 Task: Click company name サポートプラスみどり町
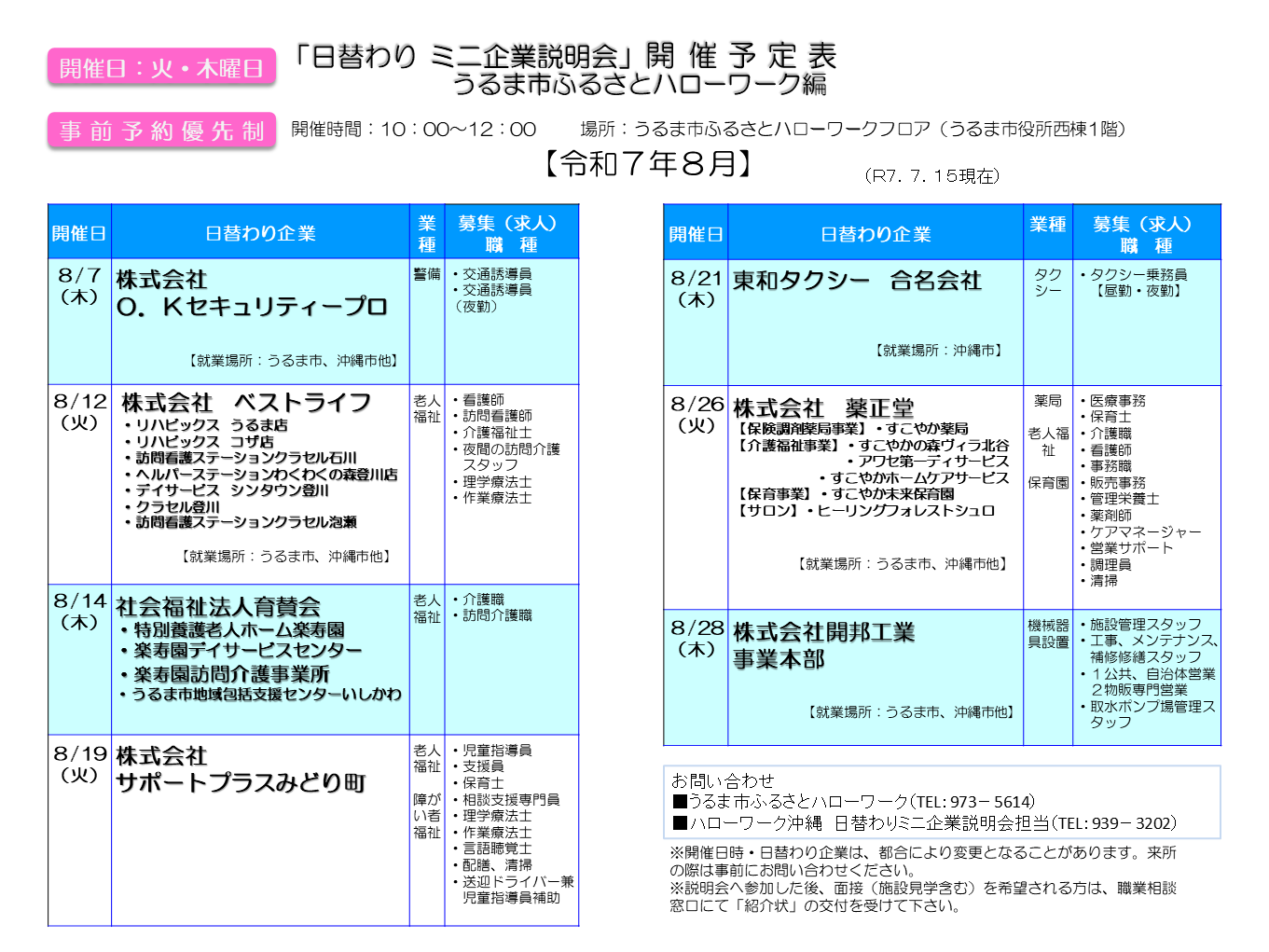point(241,783)
